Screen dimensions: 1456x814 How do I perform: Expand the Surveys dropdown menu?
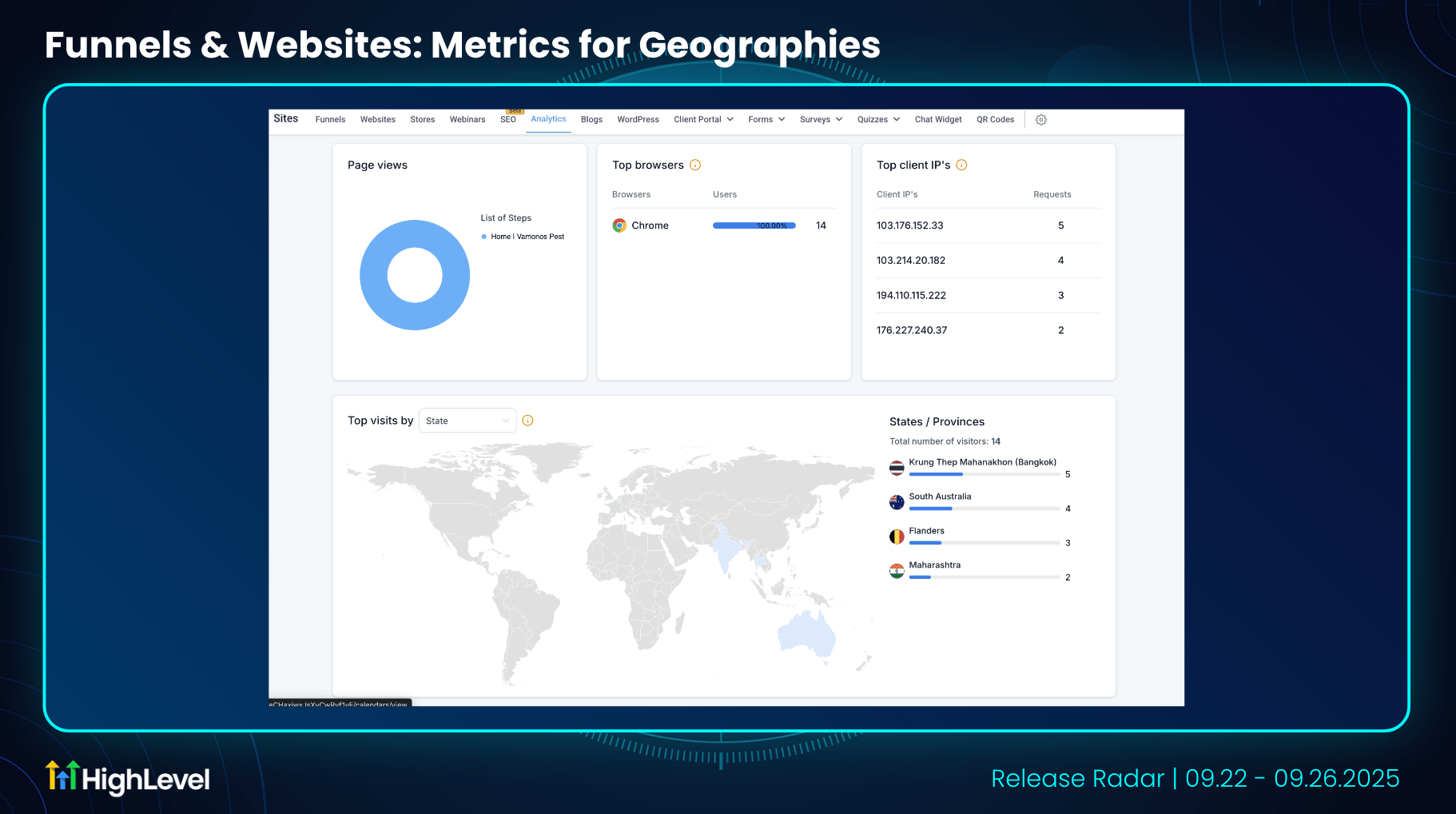pos(821,120)
